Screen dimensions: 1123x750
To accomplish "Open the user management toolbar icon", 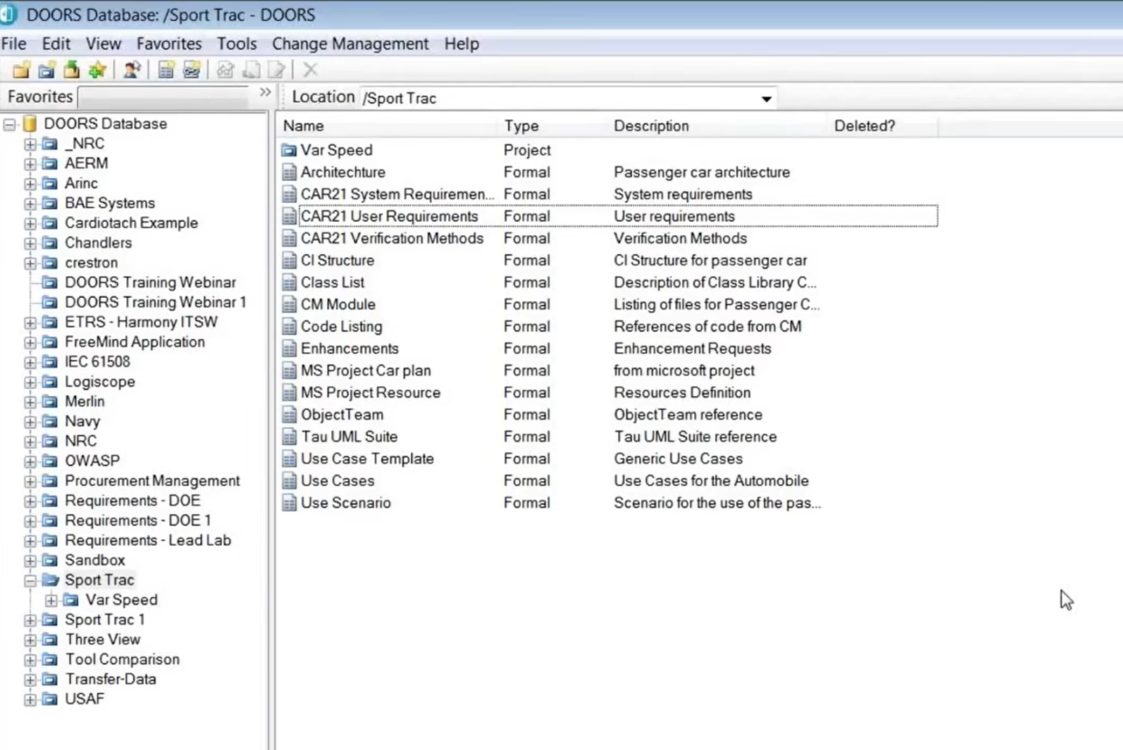I will pyautogui.click(x=132, y=69).
